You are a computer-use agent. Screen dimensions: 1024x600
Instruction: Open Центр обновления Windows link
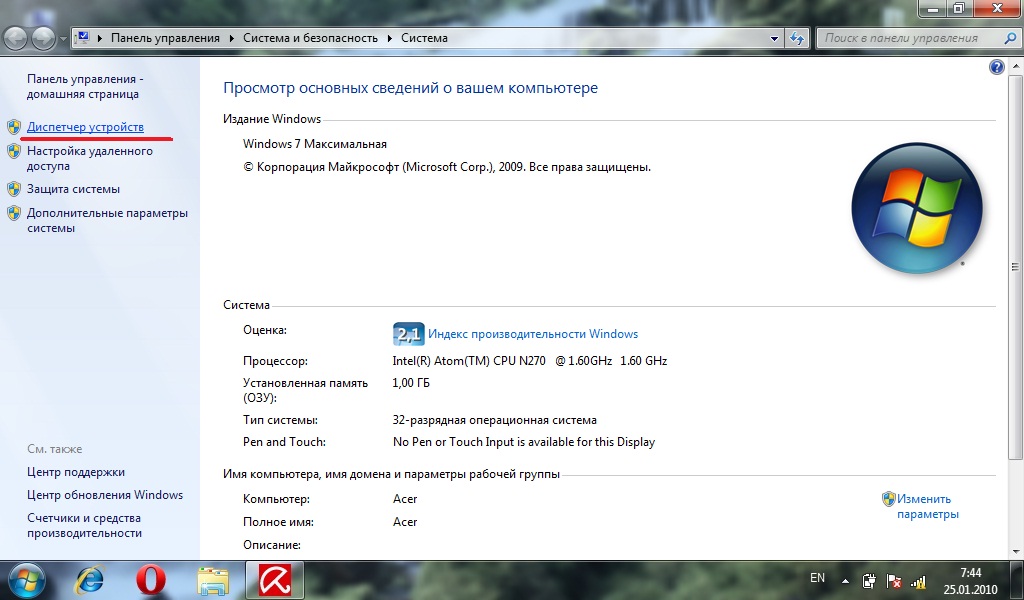pos(105,495)
